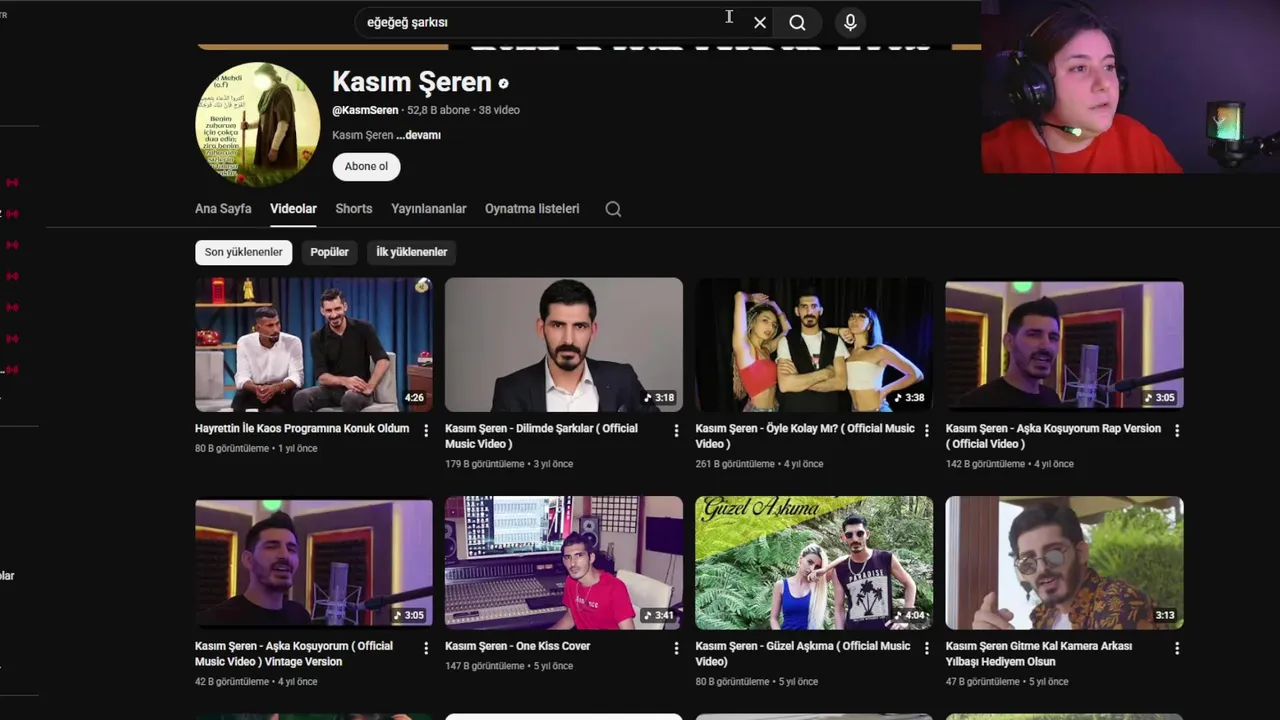Screen dimensions: 1280x720
Task: Go to the Yayınlananlar tab
Action: 428,209
